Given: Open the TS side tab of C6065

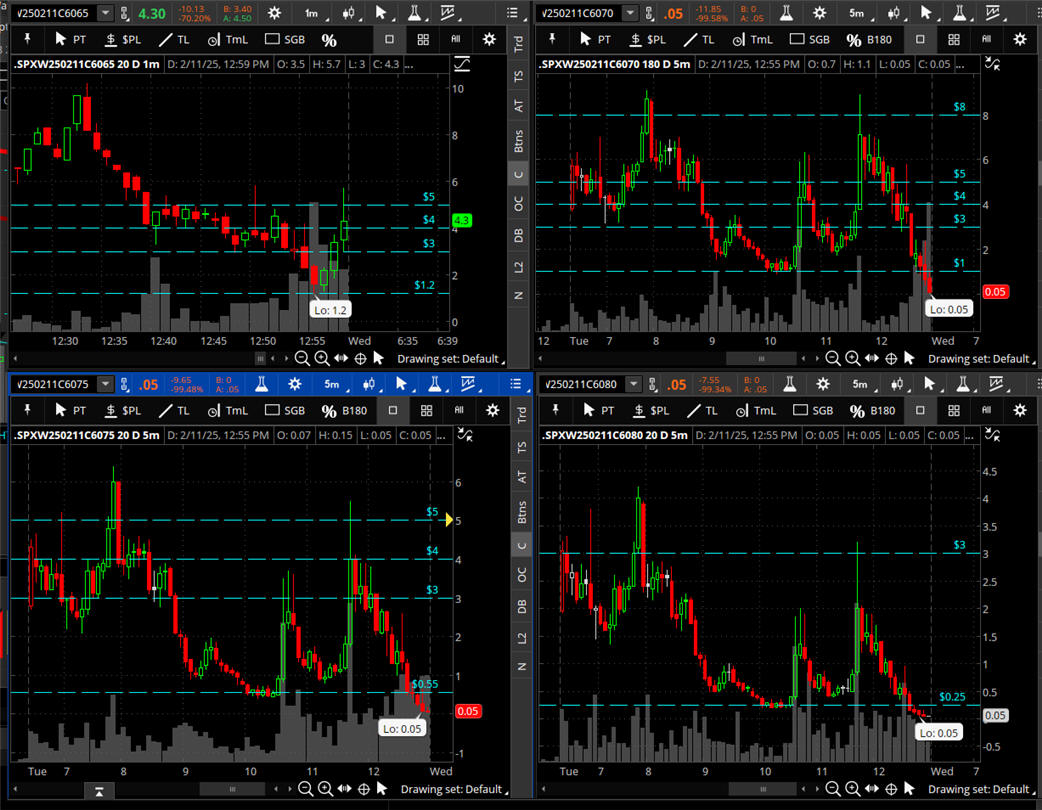Looking at the screenshot, I should point(518,76).
